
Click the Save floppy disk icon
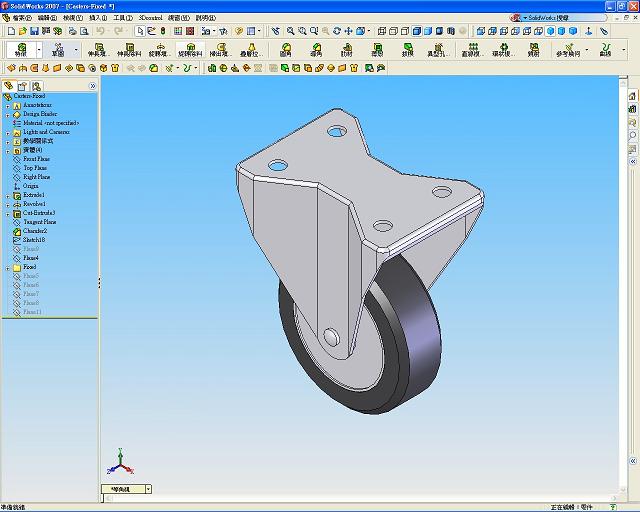tap(34, 31)
